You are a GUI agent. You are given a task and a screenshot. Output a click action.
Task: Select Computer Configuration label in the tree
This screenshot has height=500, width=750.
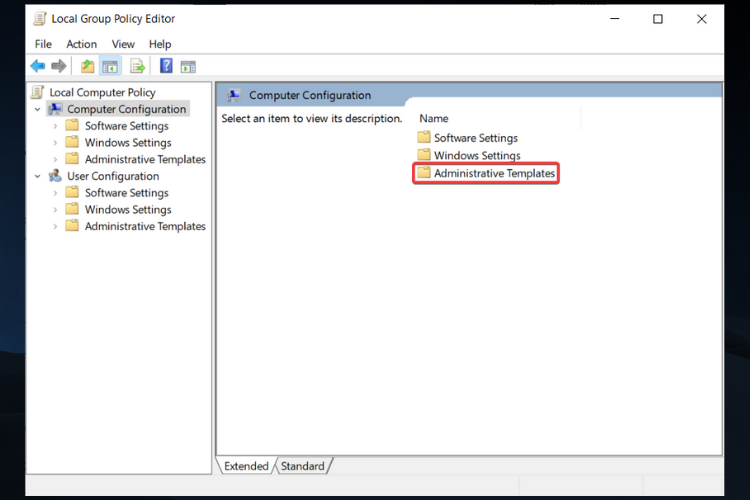click(x=126, y=109)
